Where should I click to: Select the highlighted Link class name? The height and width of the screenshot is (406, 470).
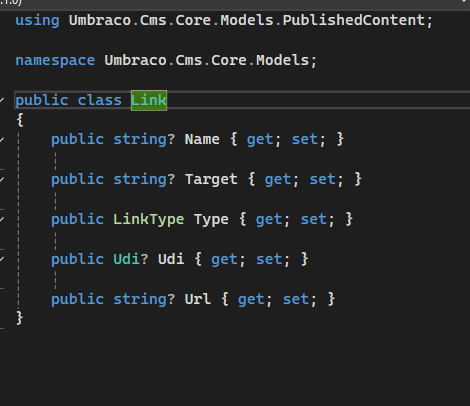(x=149, y=100)
